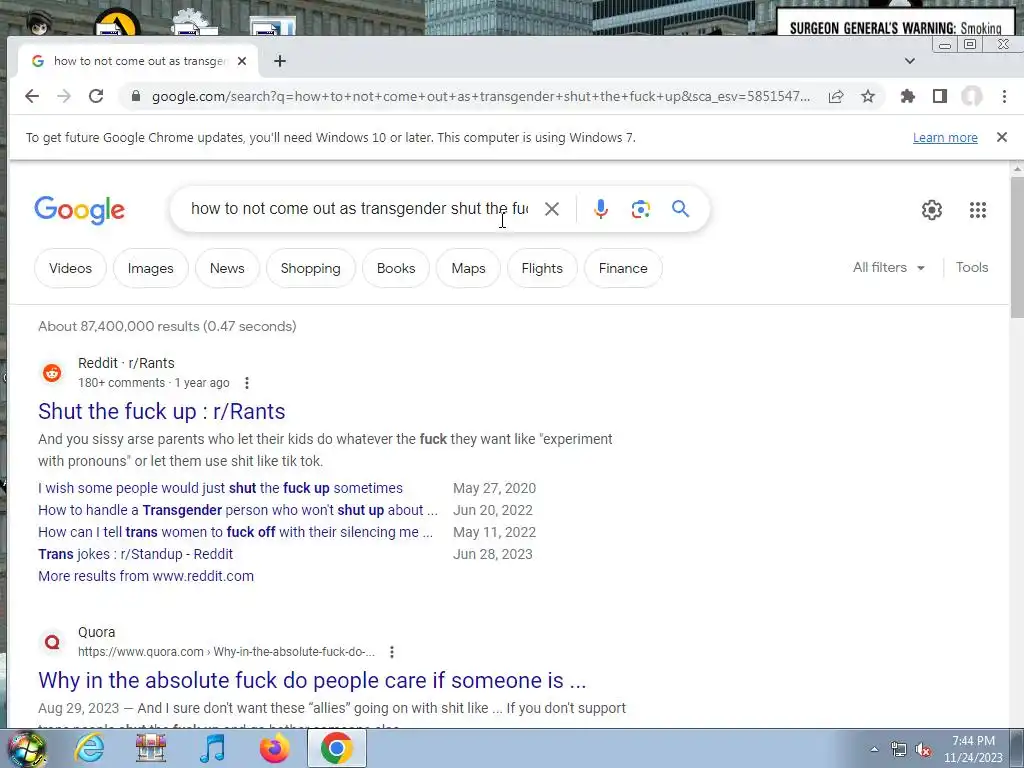This screenshot has height=768, width=1024.
Task: Open 'I wish some people' sublink
Action: [x=220, y=488]
